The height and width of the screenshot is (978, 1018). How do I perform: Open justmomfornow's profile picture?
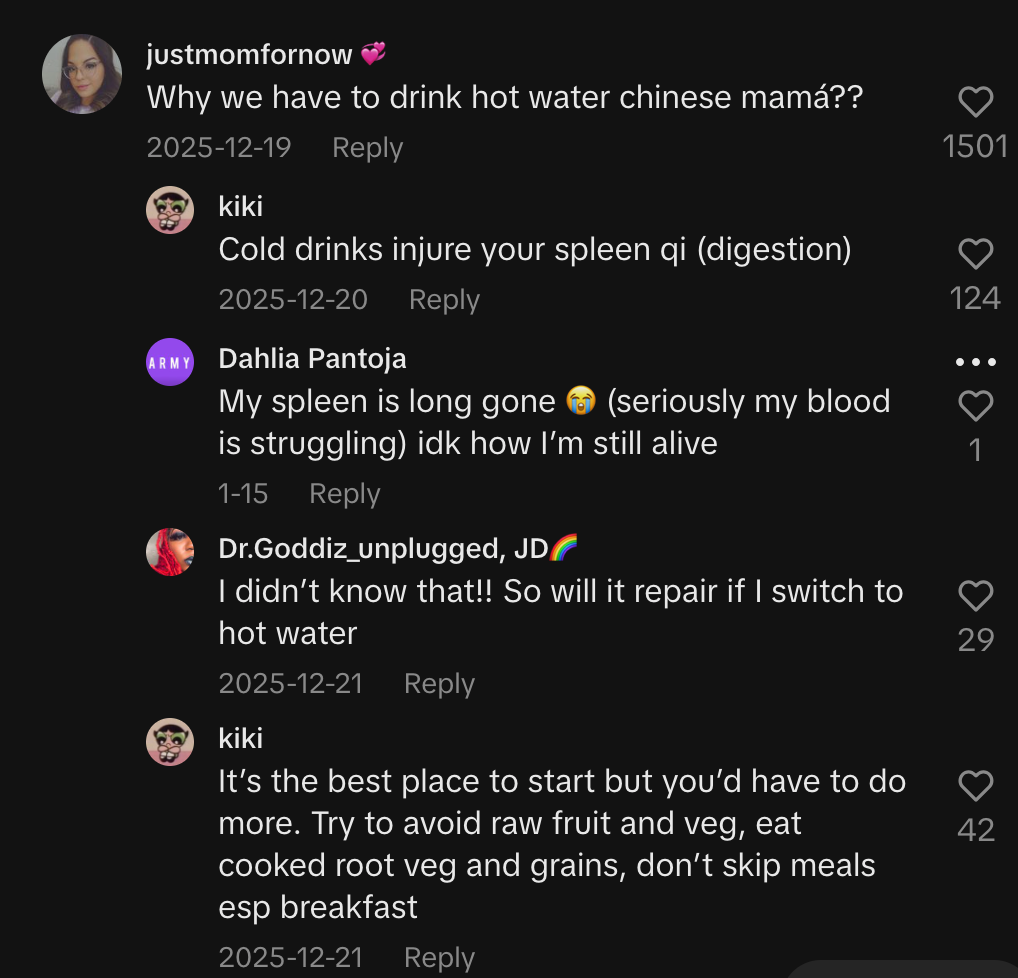[82, 75]
